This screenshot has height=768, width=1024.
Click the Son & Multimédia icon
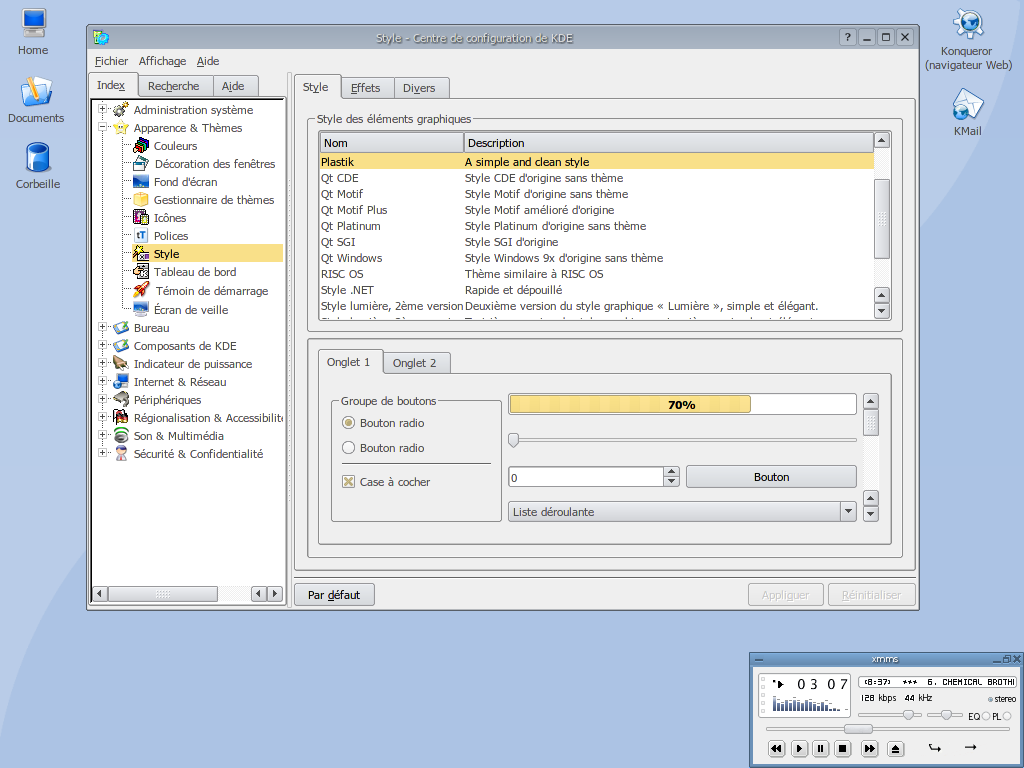pos(120,436)
